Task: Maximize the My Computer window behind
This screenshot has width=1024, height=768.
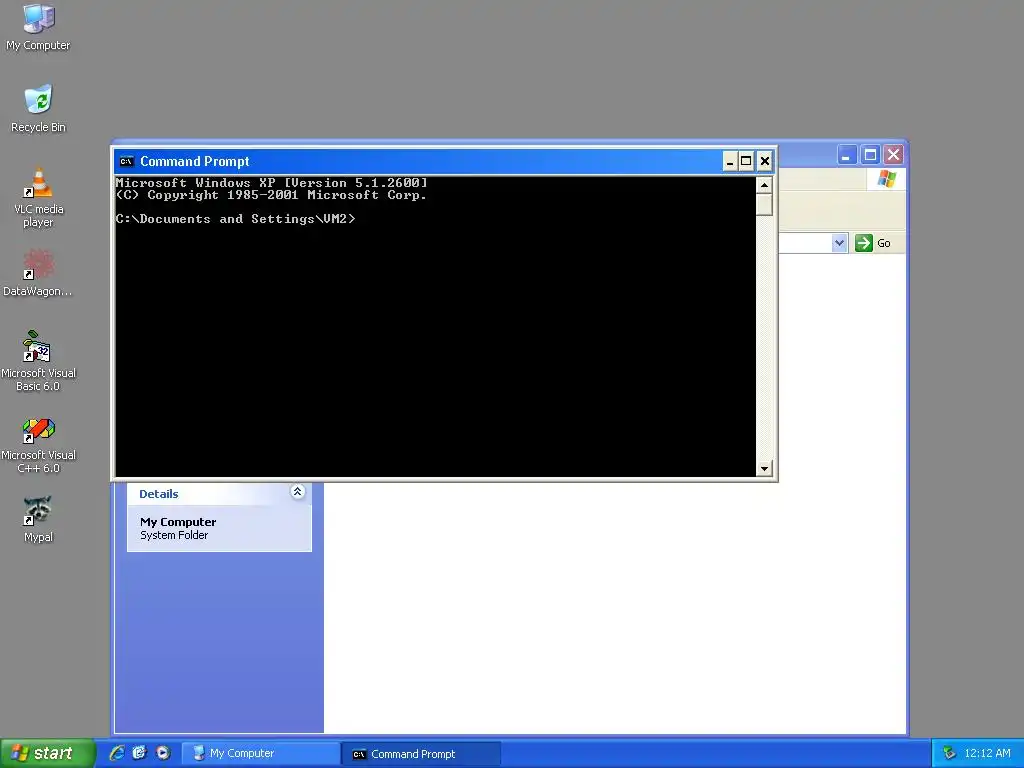Action: pos(870,155)
